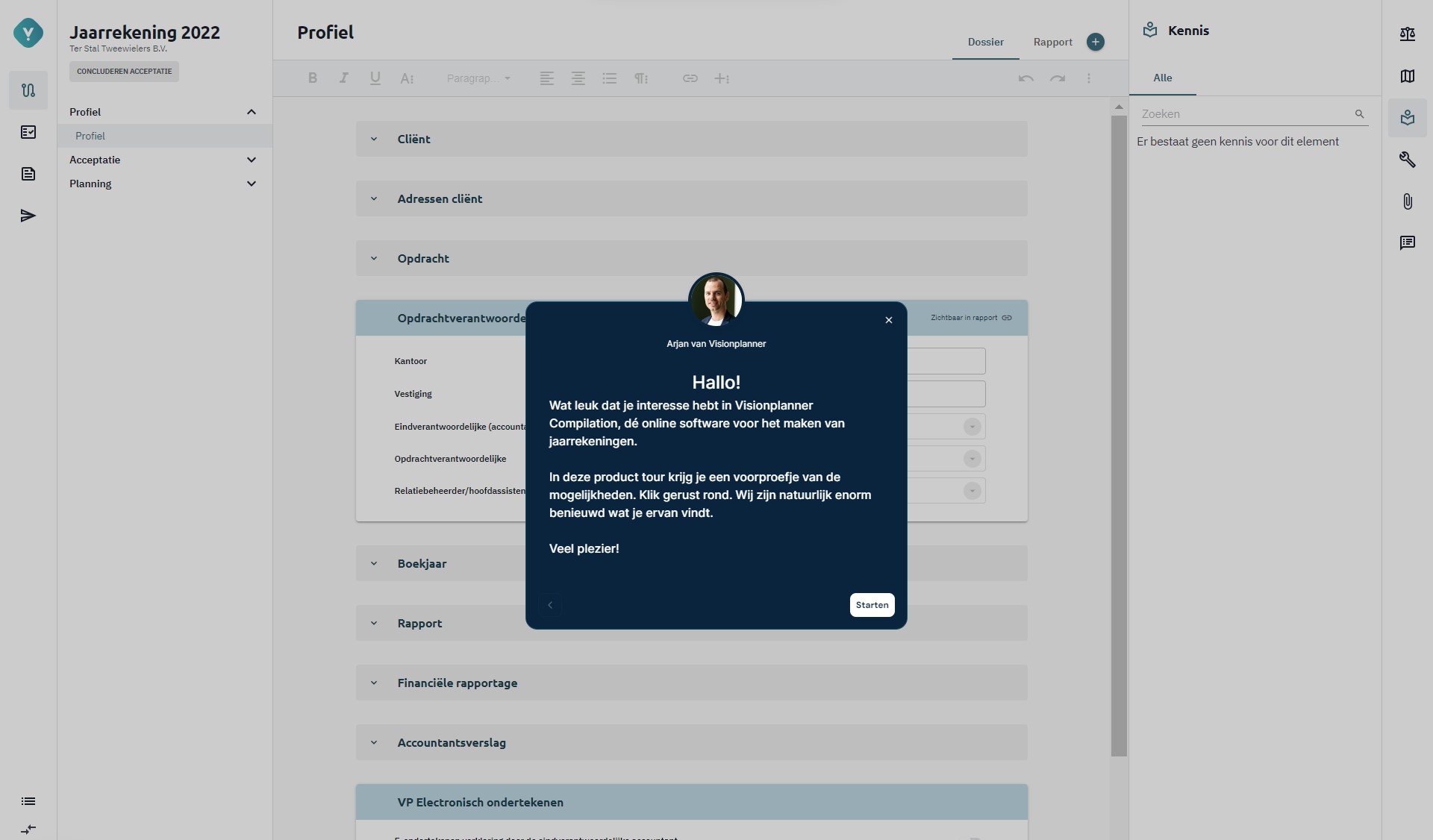Expand the Boekjaar section chevron
The image size is (1433, 840).
pyautogui.click(x=374, y=564)
